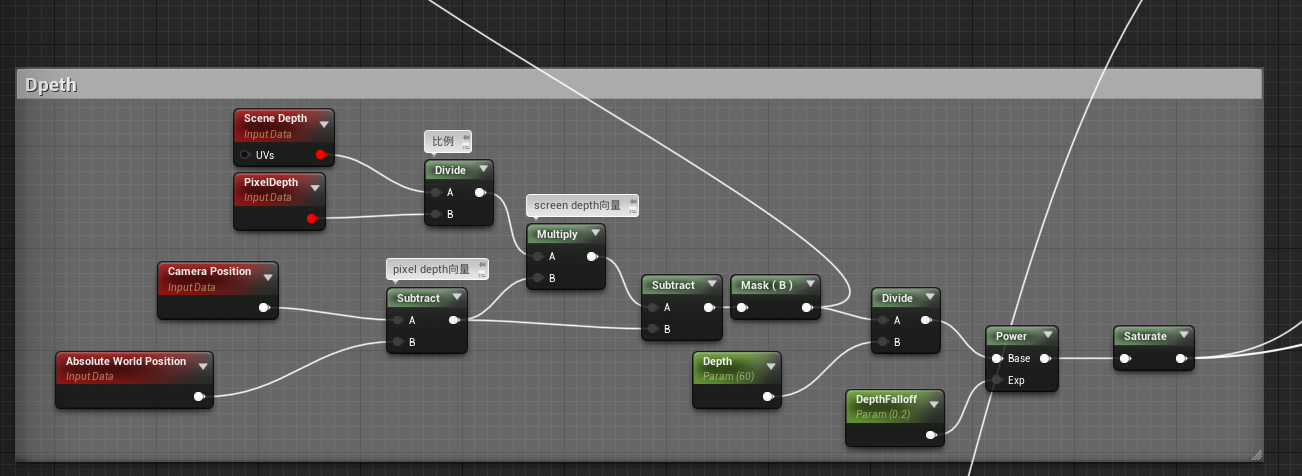Select the Dpeth comment box header
The height and width of the screenshot is (476, 1302).
pyautogui.click(x=640, y=85)
